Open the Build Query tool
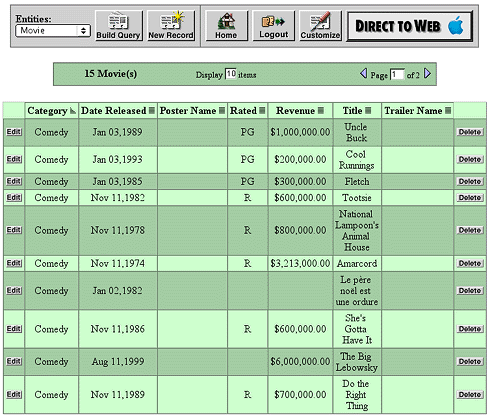Image resolution: width=491 pixels, height=418 pixels. point(119,26)
